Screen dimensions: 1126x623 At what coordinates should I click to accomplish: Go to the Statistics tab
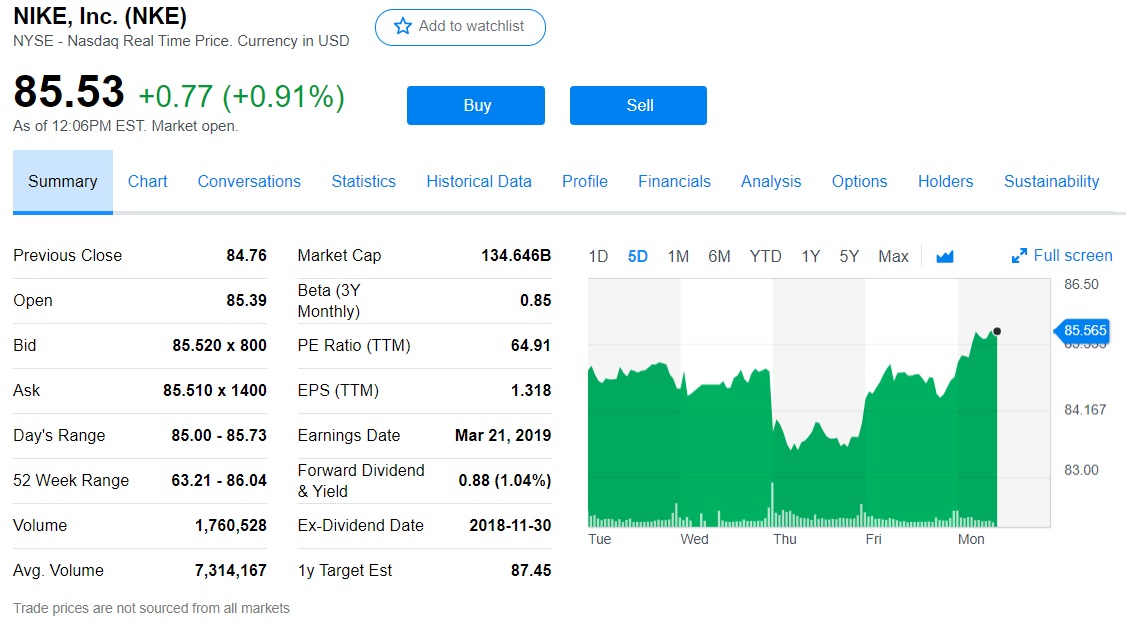[x=363, y=182]
